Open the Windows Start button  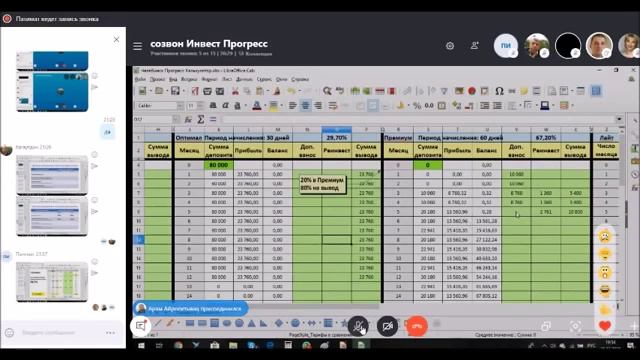[x=141, y=345]
